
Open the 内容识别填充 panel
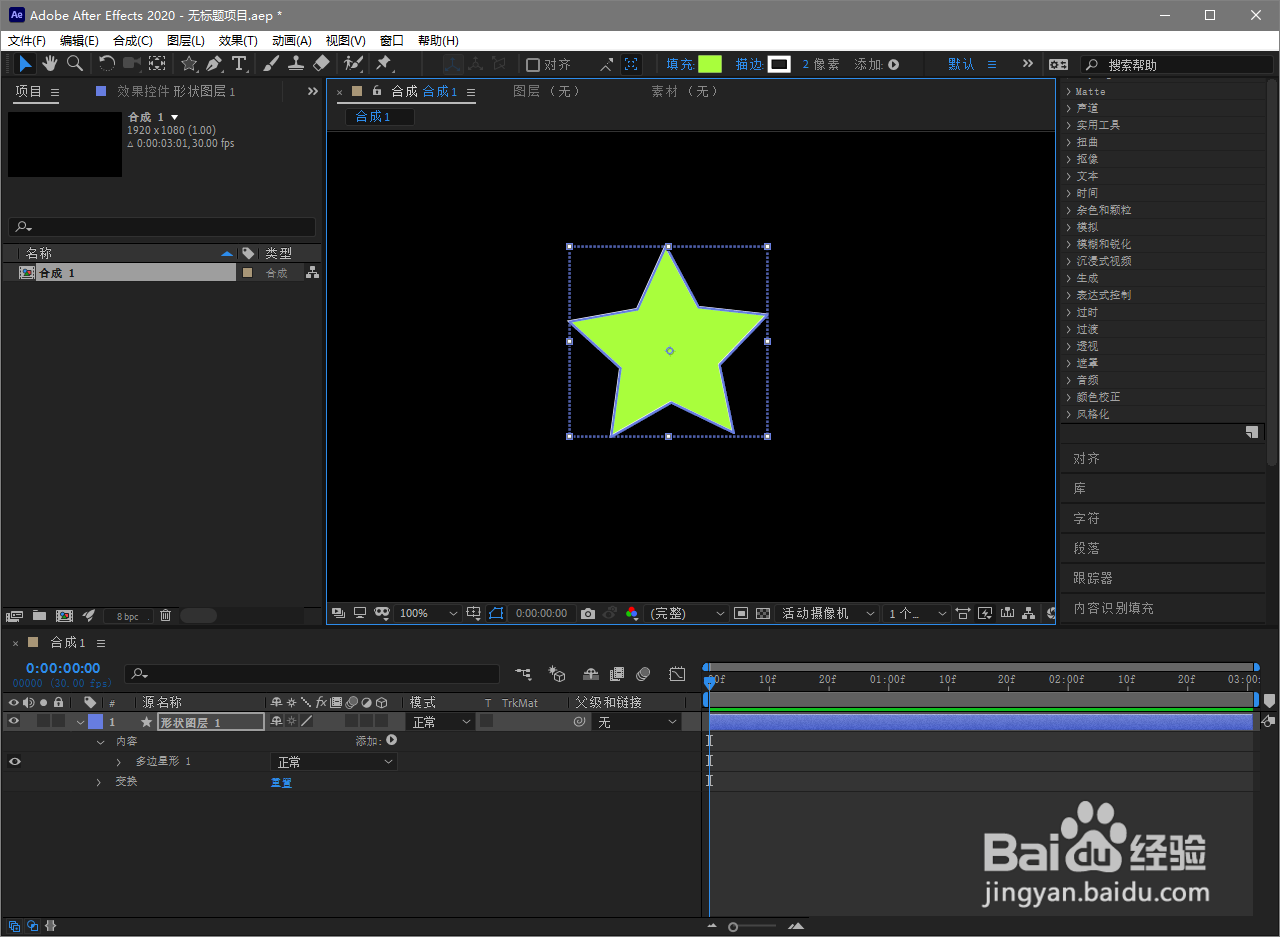[1113, 608]
